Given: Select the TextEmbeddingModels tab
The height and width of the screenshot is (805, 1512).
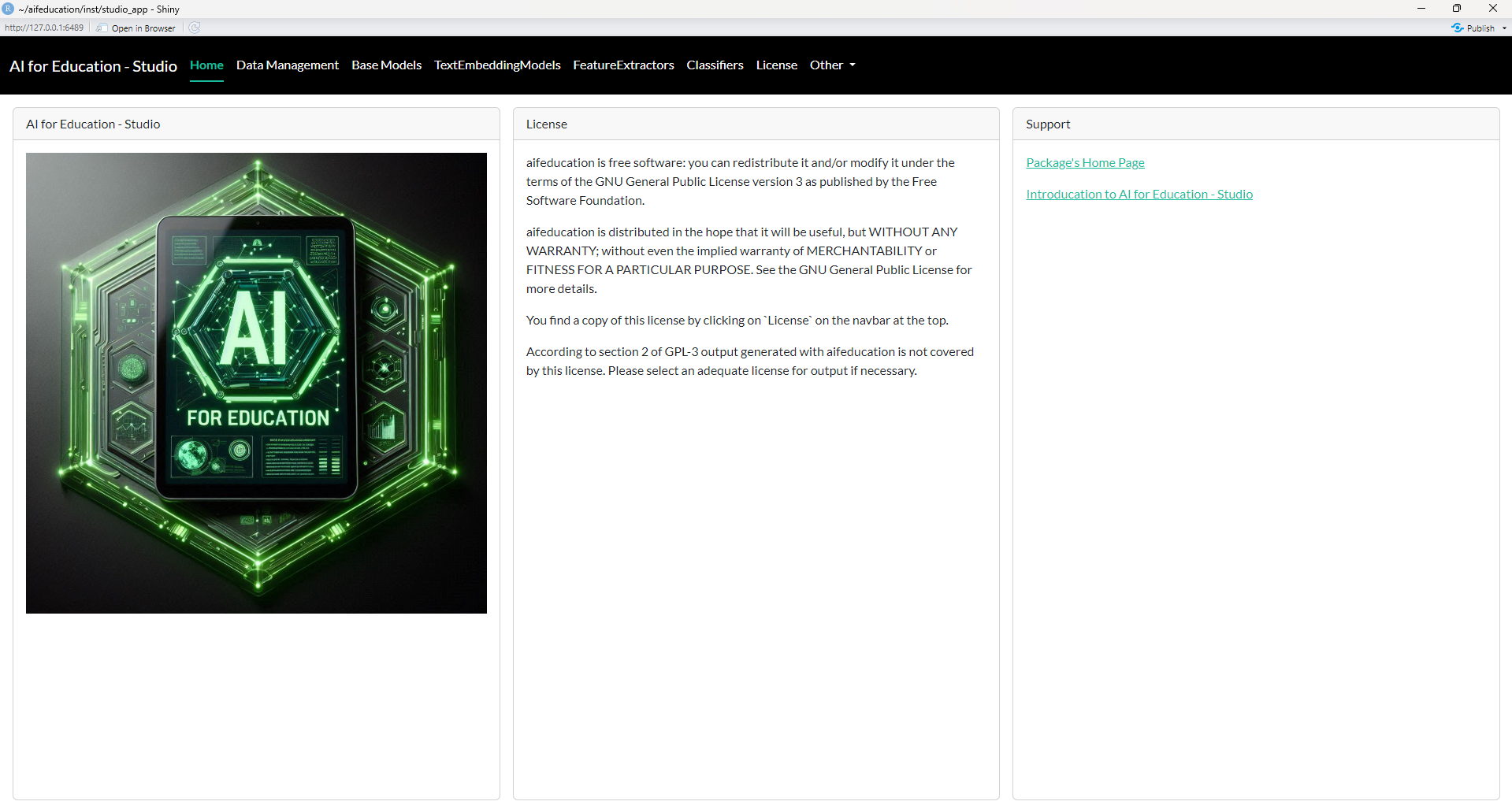Looking at the screenshot, I should [497, 65].
